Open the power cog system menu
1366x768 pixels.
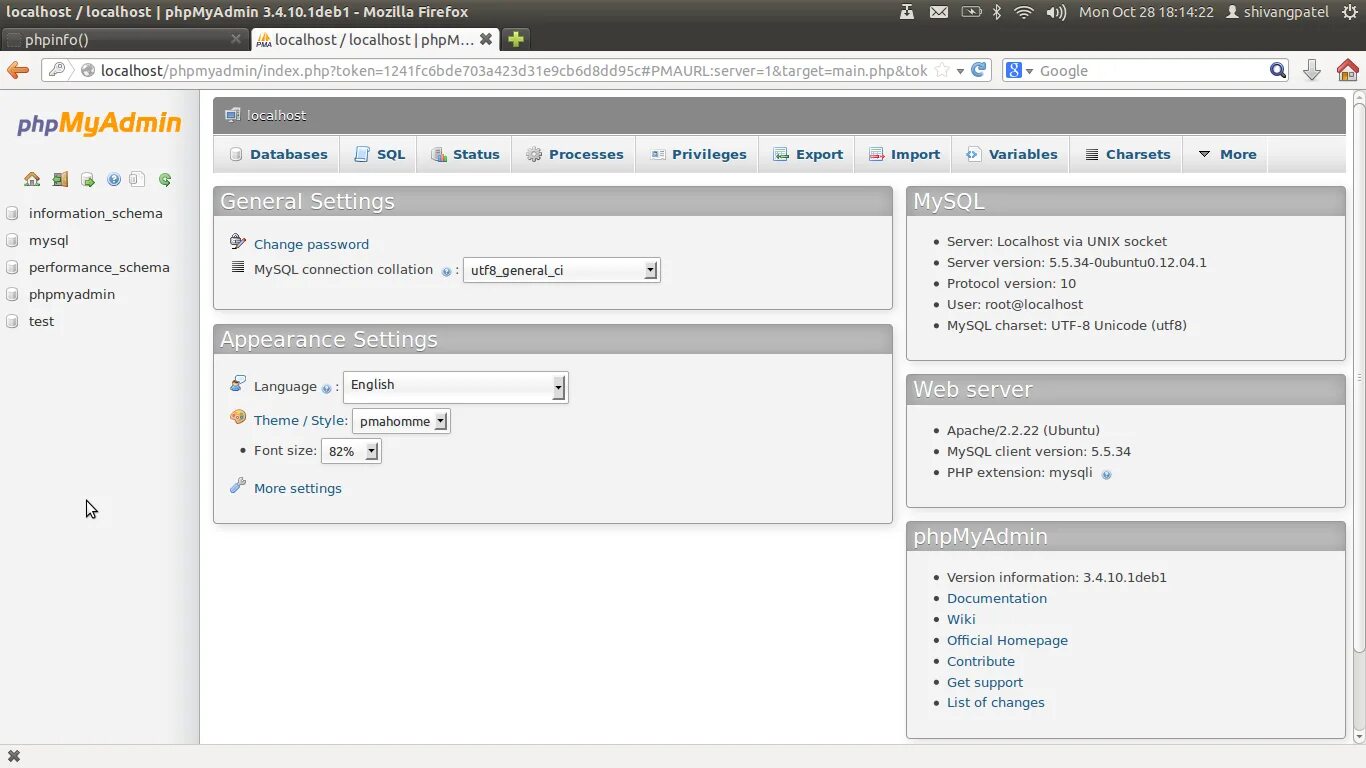(x=1349, y=12)
